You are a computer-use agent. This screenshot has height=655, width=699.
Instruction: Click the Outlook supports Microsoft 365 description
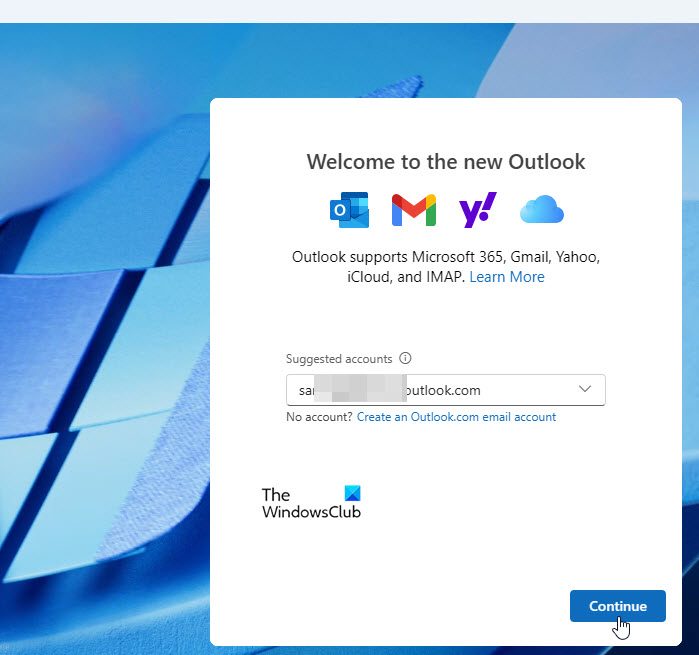point(446,267)
